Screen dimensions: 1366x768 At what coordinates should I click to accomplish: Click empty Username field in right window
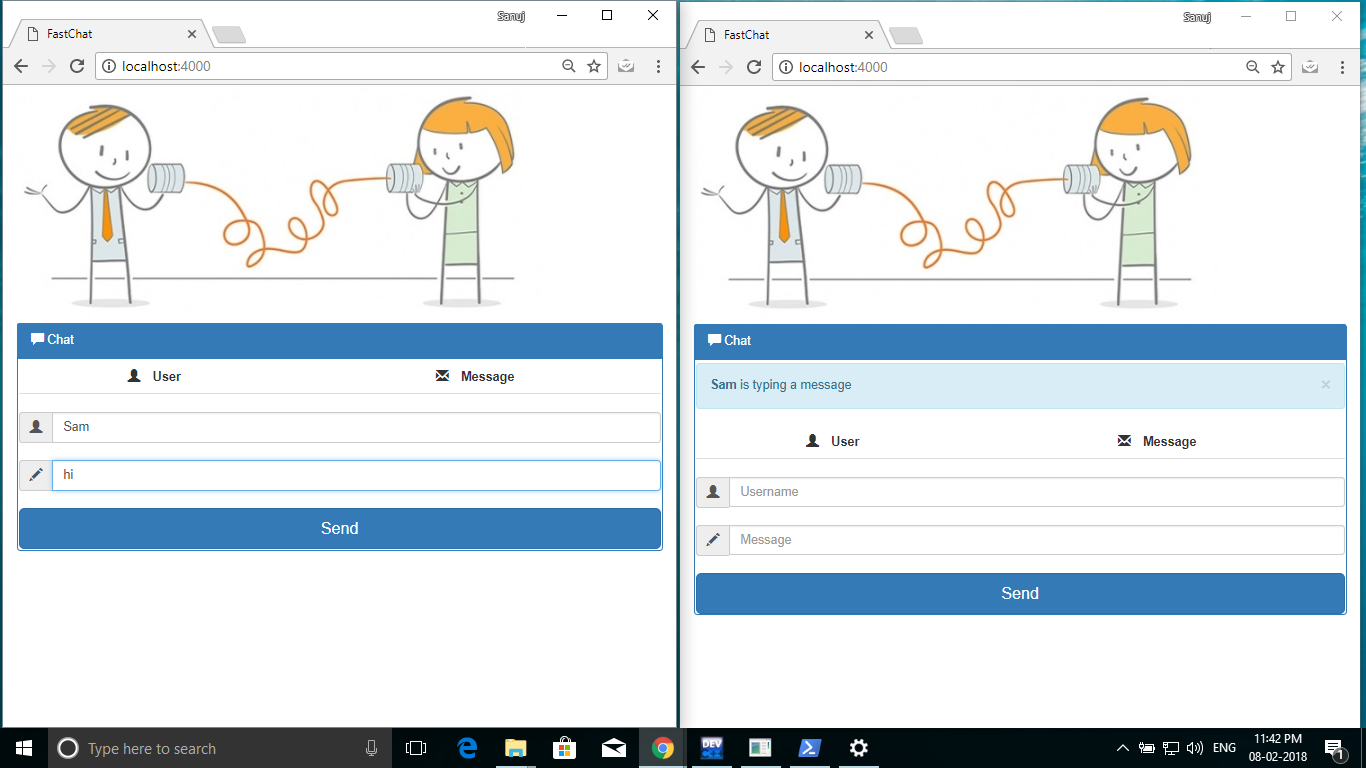click(x=1037, y=492)
